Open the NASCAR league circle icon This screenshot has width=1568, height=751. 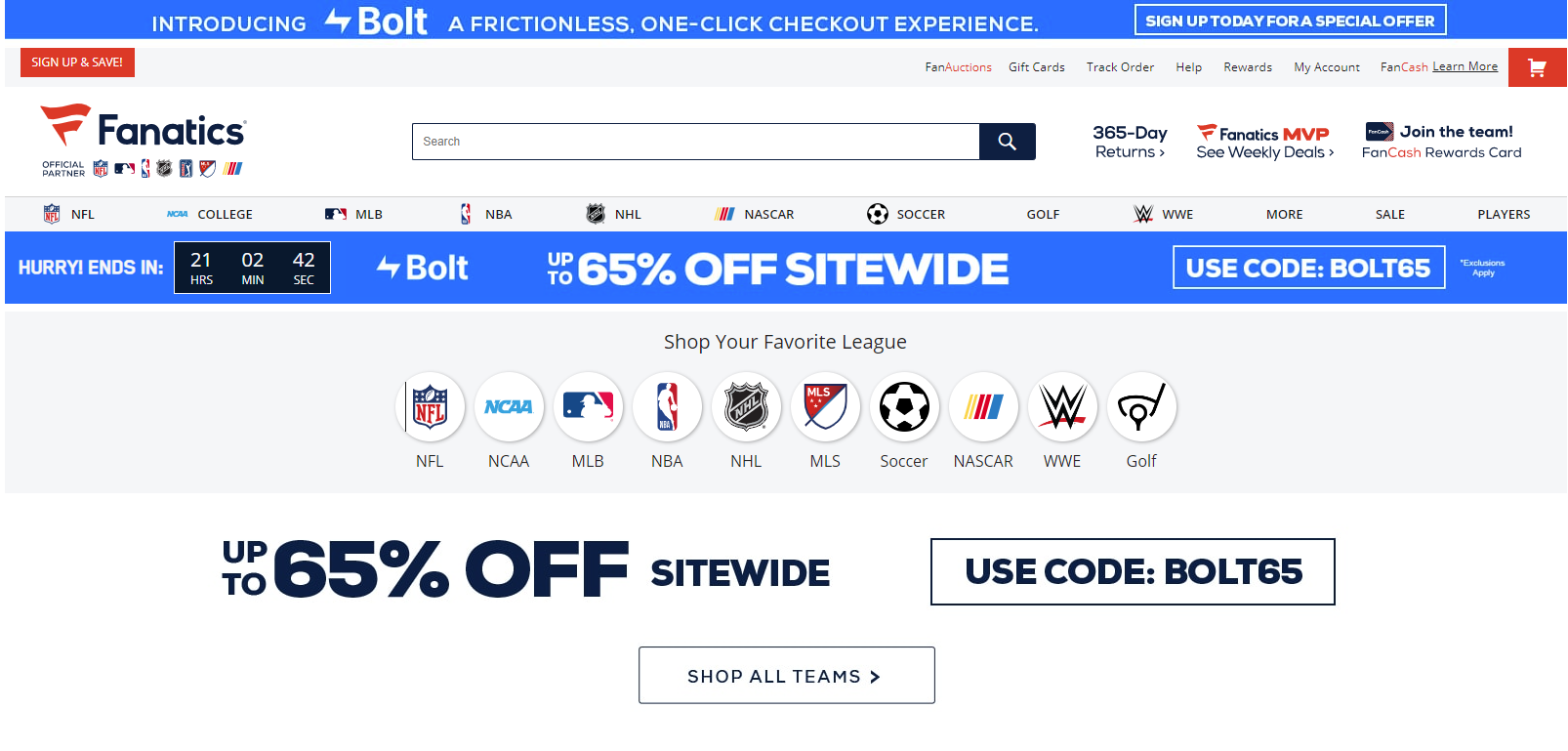[983, 407]
